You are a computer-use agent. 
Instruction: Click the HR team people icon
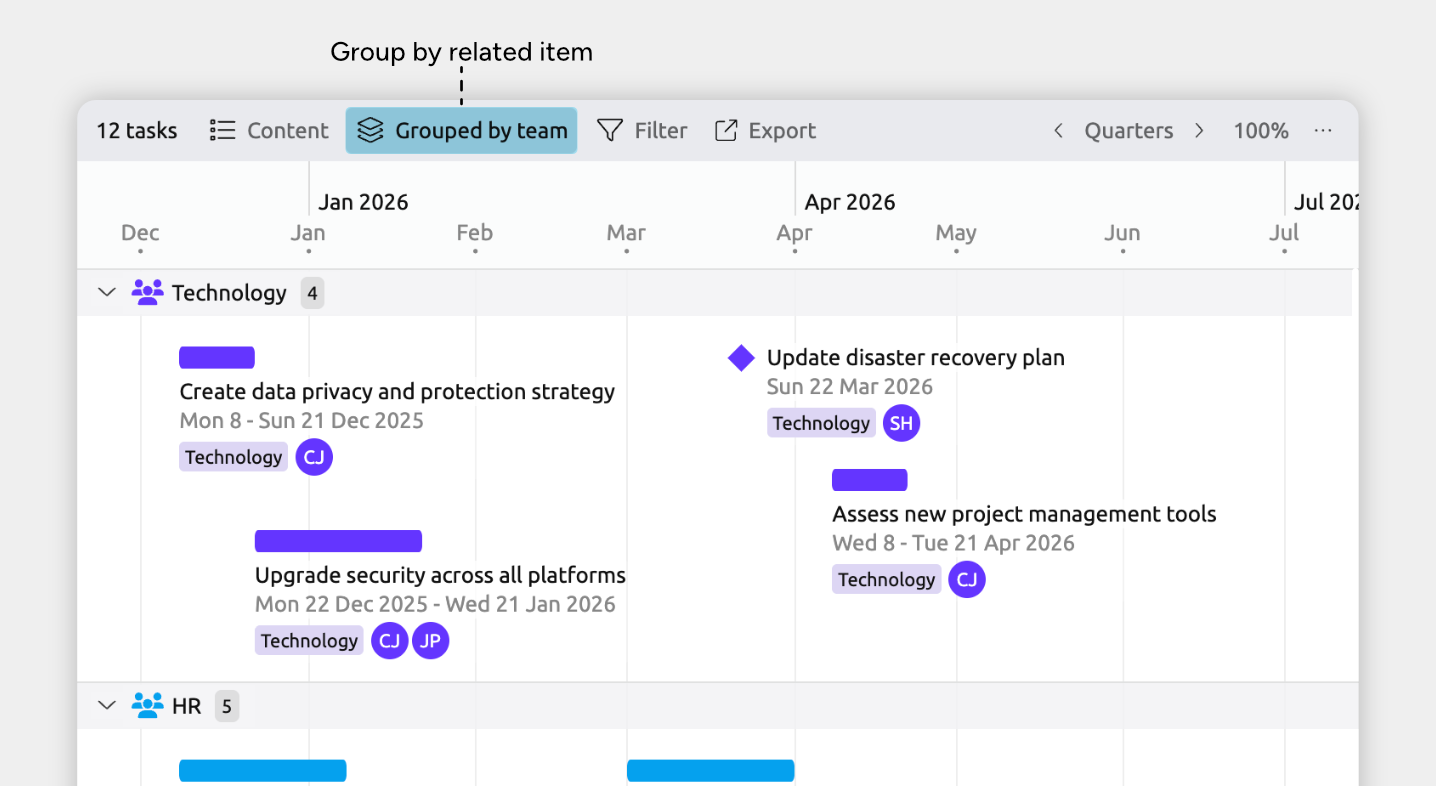click(147, 706)
